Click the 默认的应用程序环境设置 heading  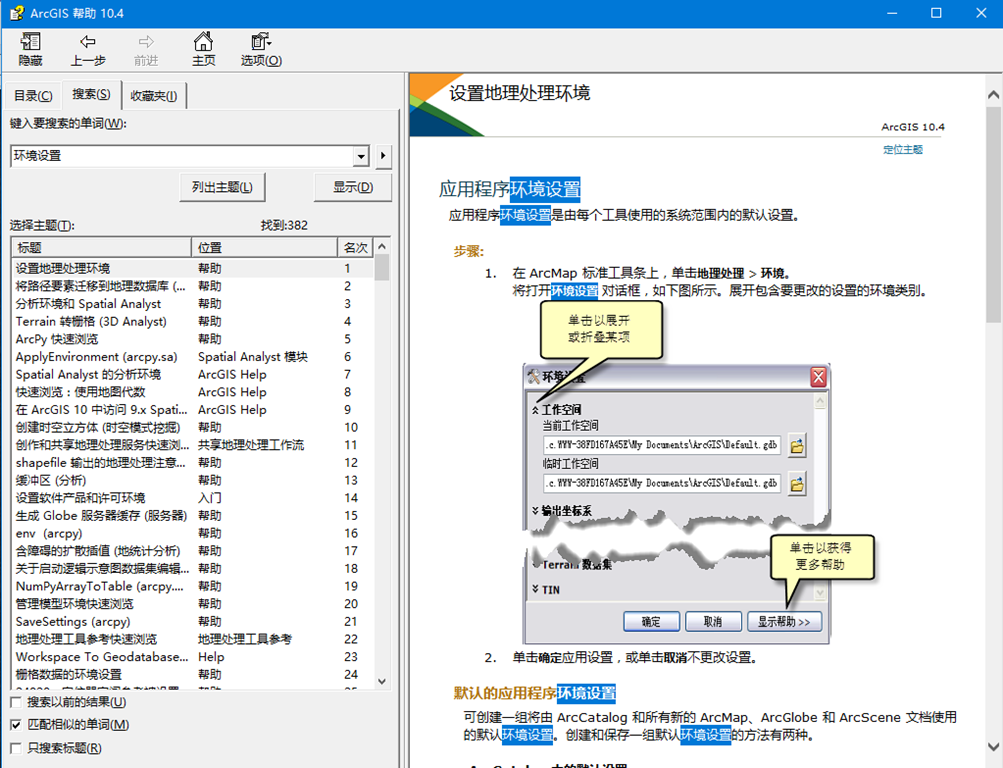tap(535, 693)
